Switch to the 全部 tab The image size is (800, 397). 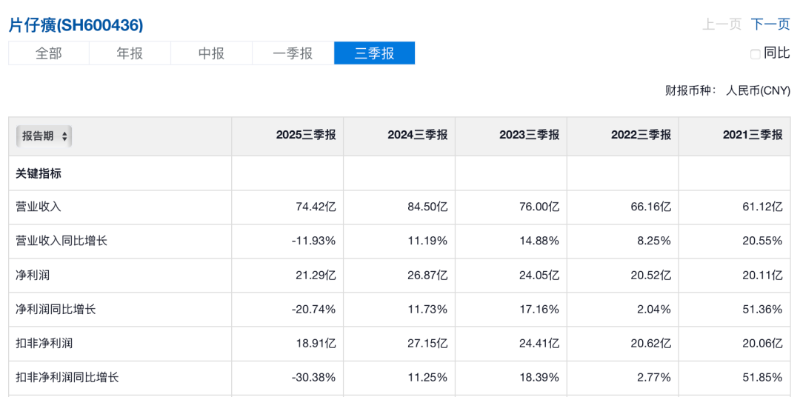tap(48, 53)
